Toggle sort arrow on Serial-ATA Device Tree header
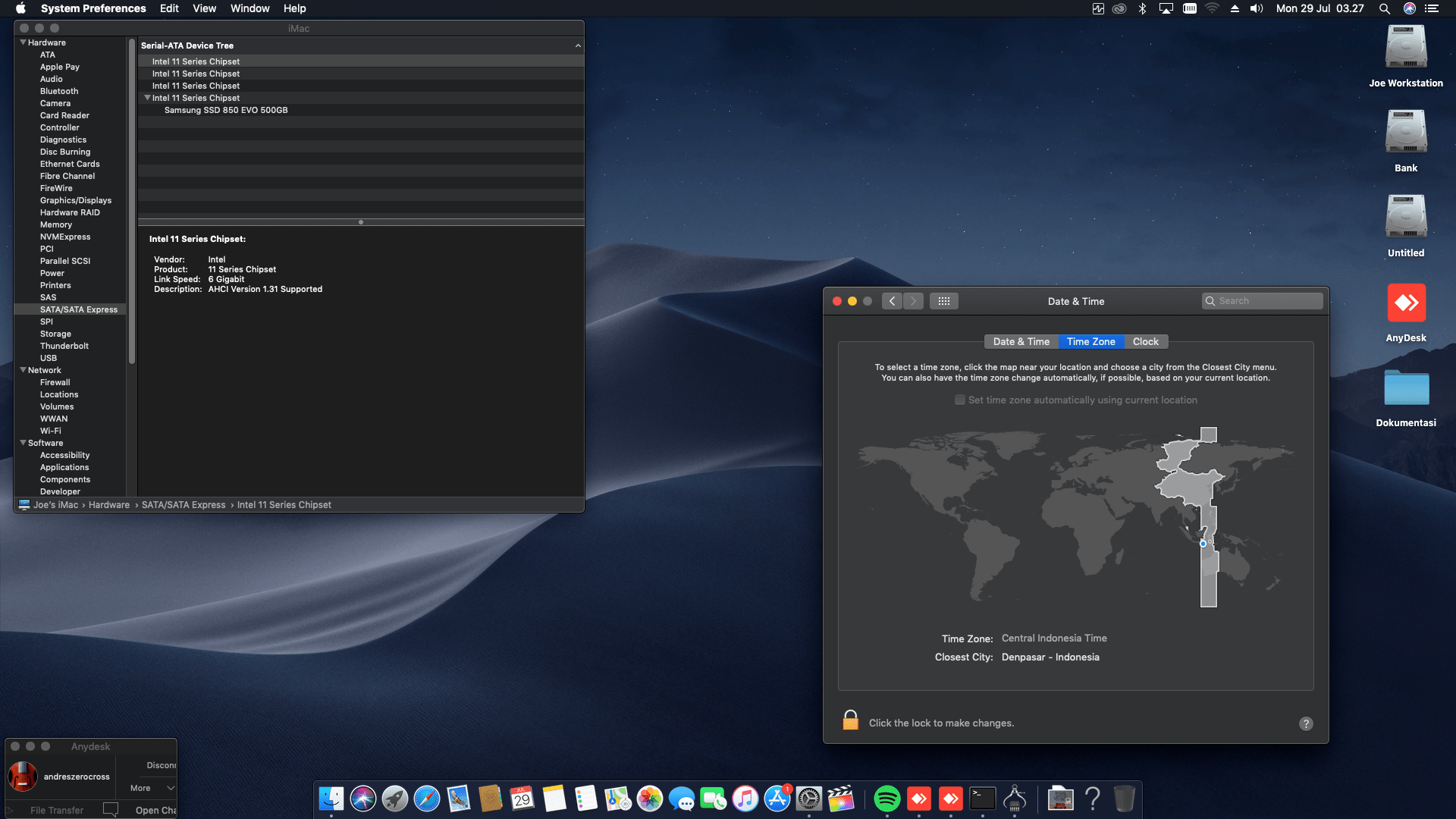Screen dimensions: 1456x819 578,45
